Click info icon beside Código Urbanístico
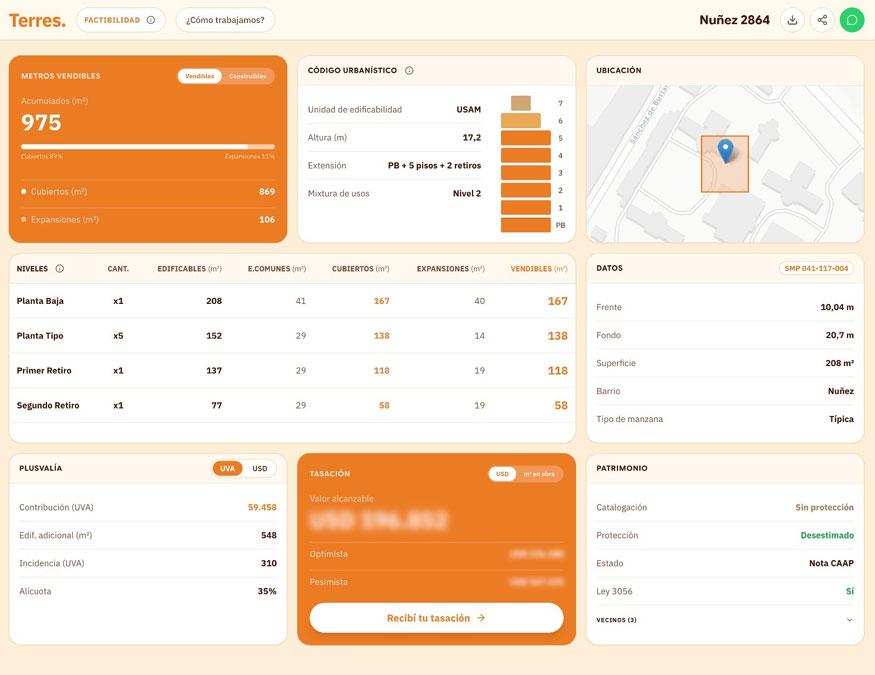The image size is (875, 675). [x=409, y=71]
